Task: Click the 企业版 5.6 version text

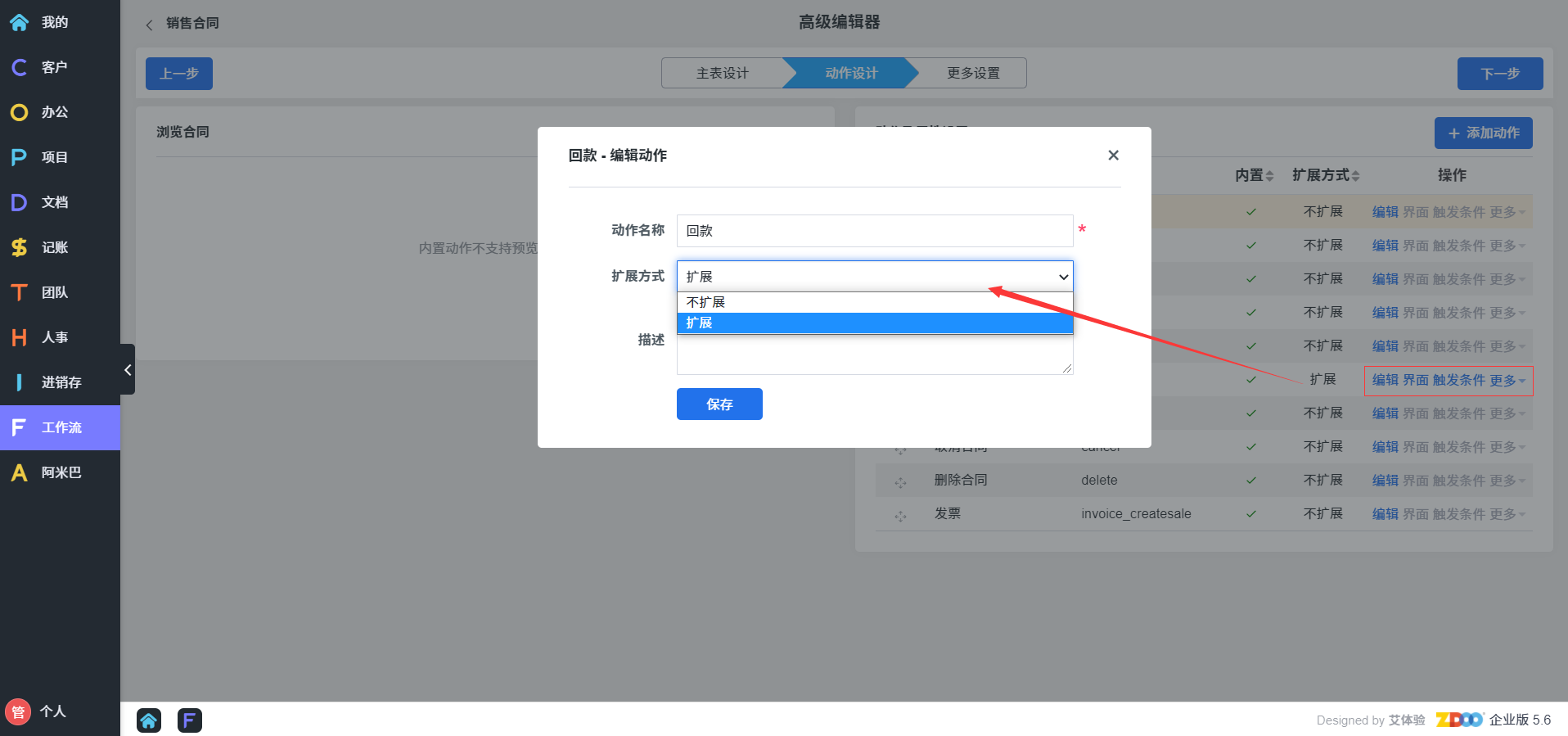Action: pyautogui.click(x=1521, y=720)
